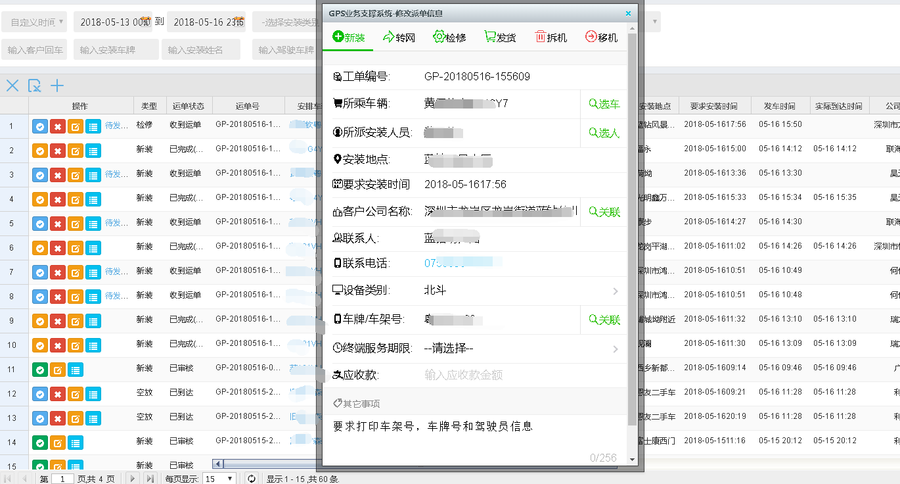Open the 检修 tab
900x484 pixels.
click(x=448, y=37)
